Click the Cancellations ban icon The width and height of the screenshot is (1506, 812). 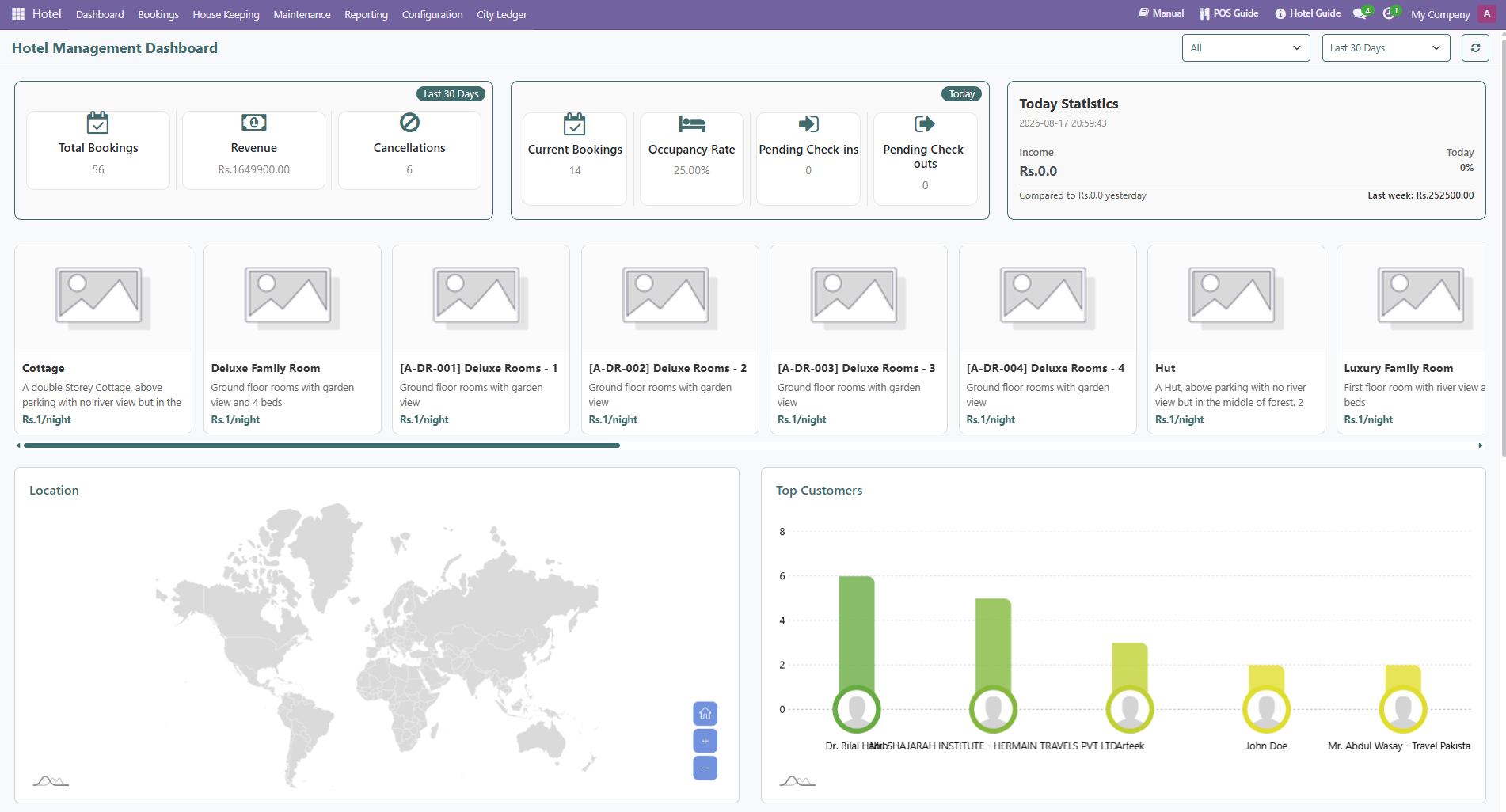tap(409, 123)
